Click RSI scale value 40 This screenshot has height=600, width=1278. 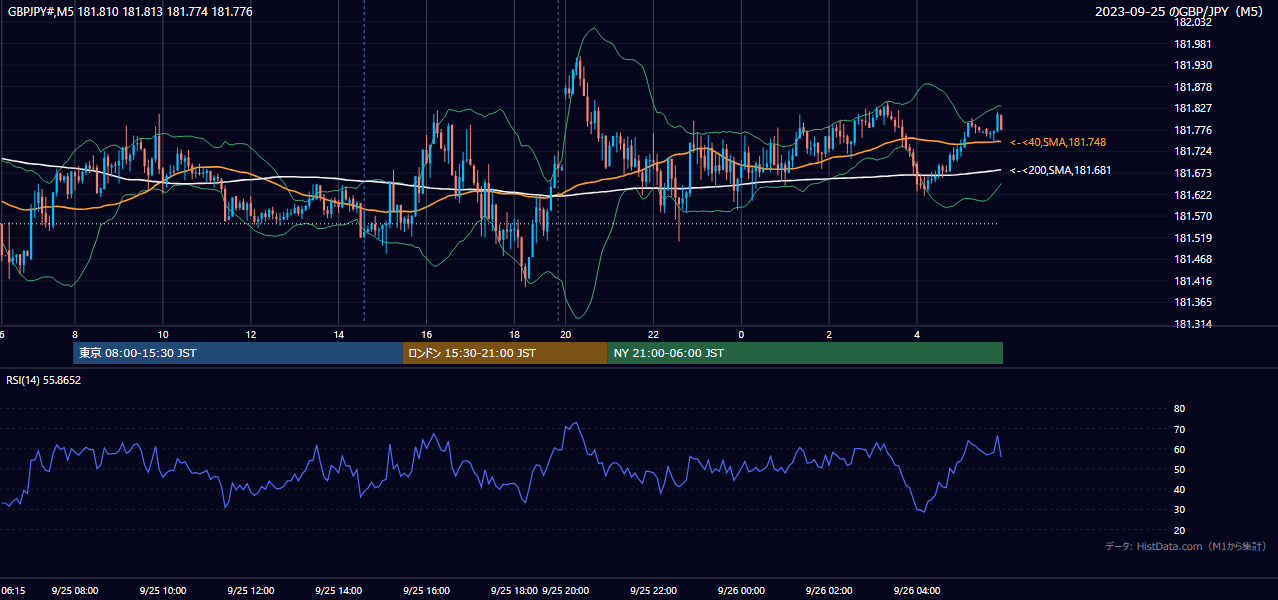(x=1179, y=490)
